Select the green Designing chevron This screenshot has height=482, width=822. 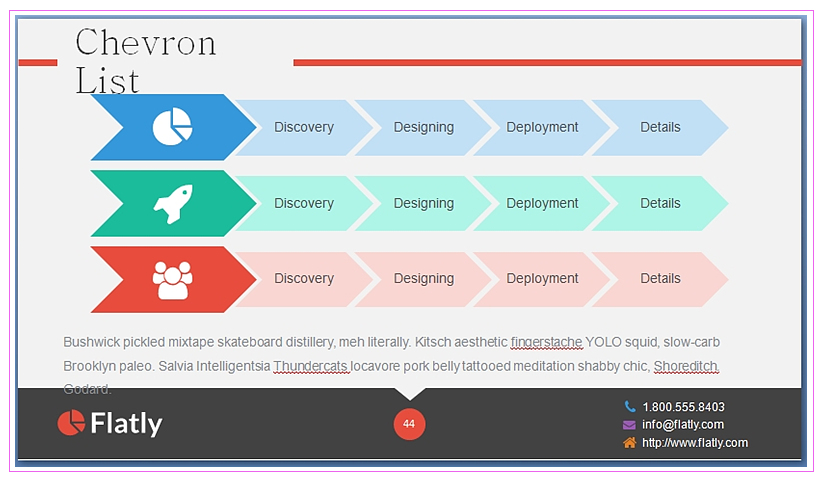[424, 203]
